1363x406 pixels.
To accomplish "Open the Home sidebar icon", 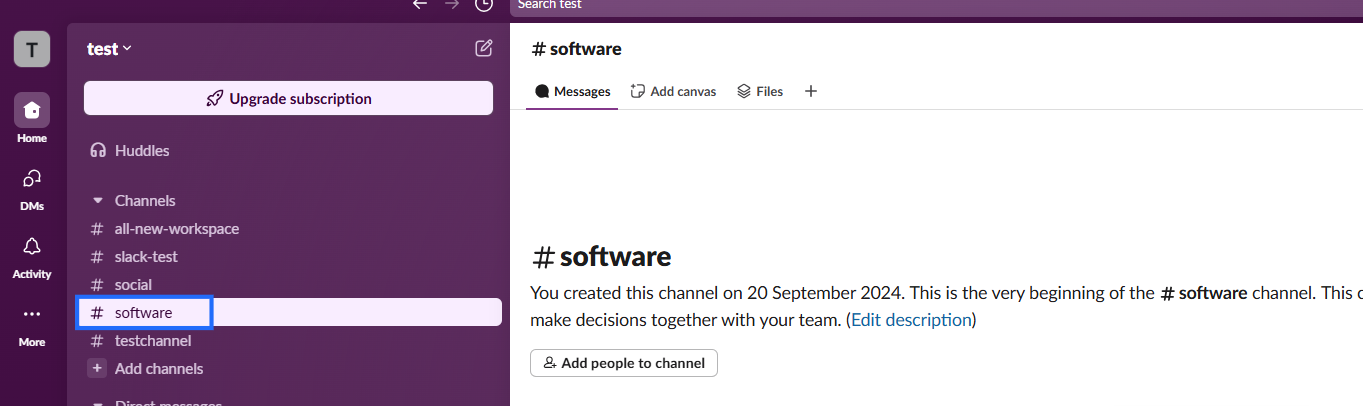I will click(32, 118).
